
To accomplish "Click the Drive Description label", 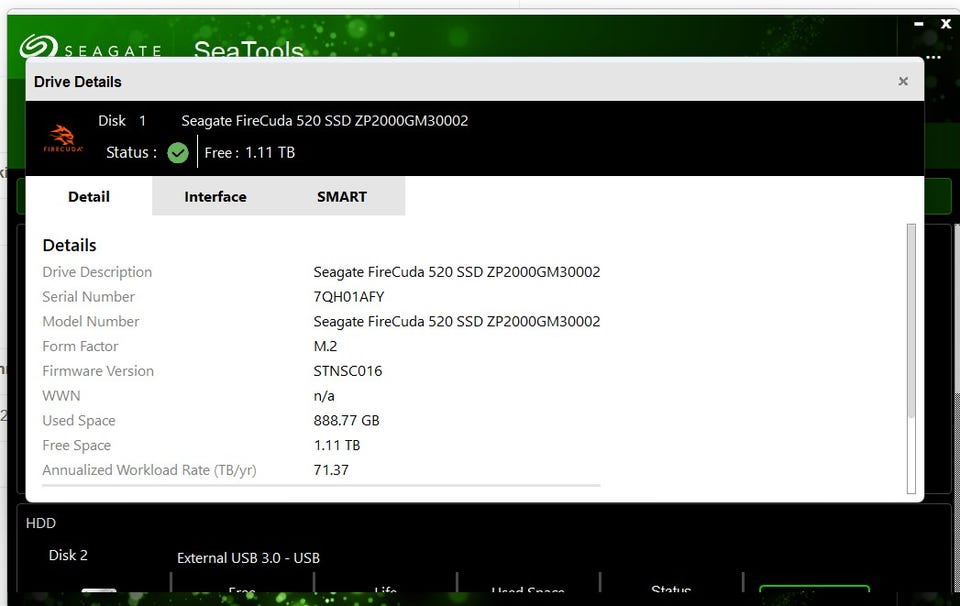I will [x=97, y=272].
